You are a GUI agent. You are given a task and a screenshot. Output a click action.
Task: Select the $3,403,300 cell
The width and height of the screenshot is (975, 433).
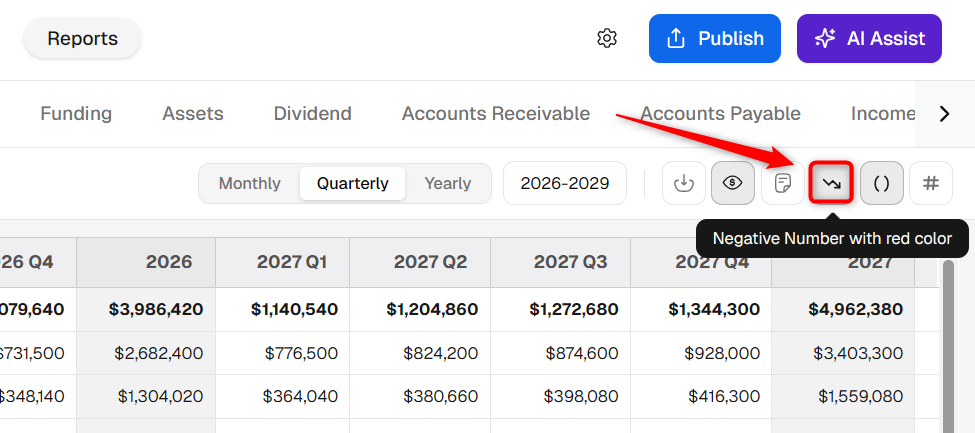point(843,353)
